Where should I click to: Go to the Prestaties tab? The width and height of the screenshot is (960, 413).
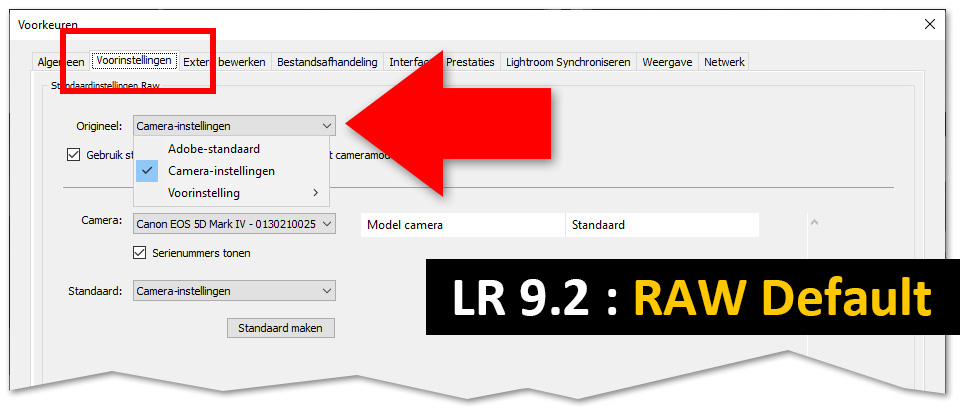(470, 62)
